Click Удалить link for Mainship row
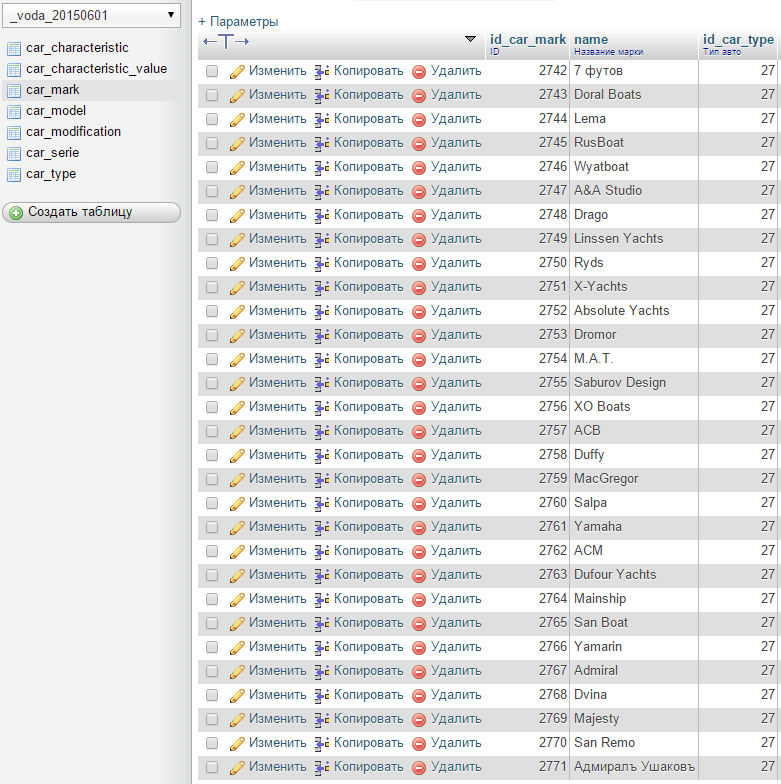The height and width of the screenshot is (784, 781). pyautogui.click(x=456, y=599)
